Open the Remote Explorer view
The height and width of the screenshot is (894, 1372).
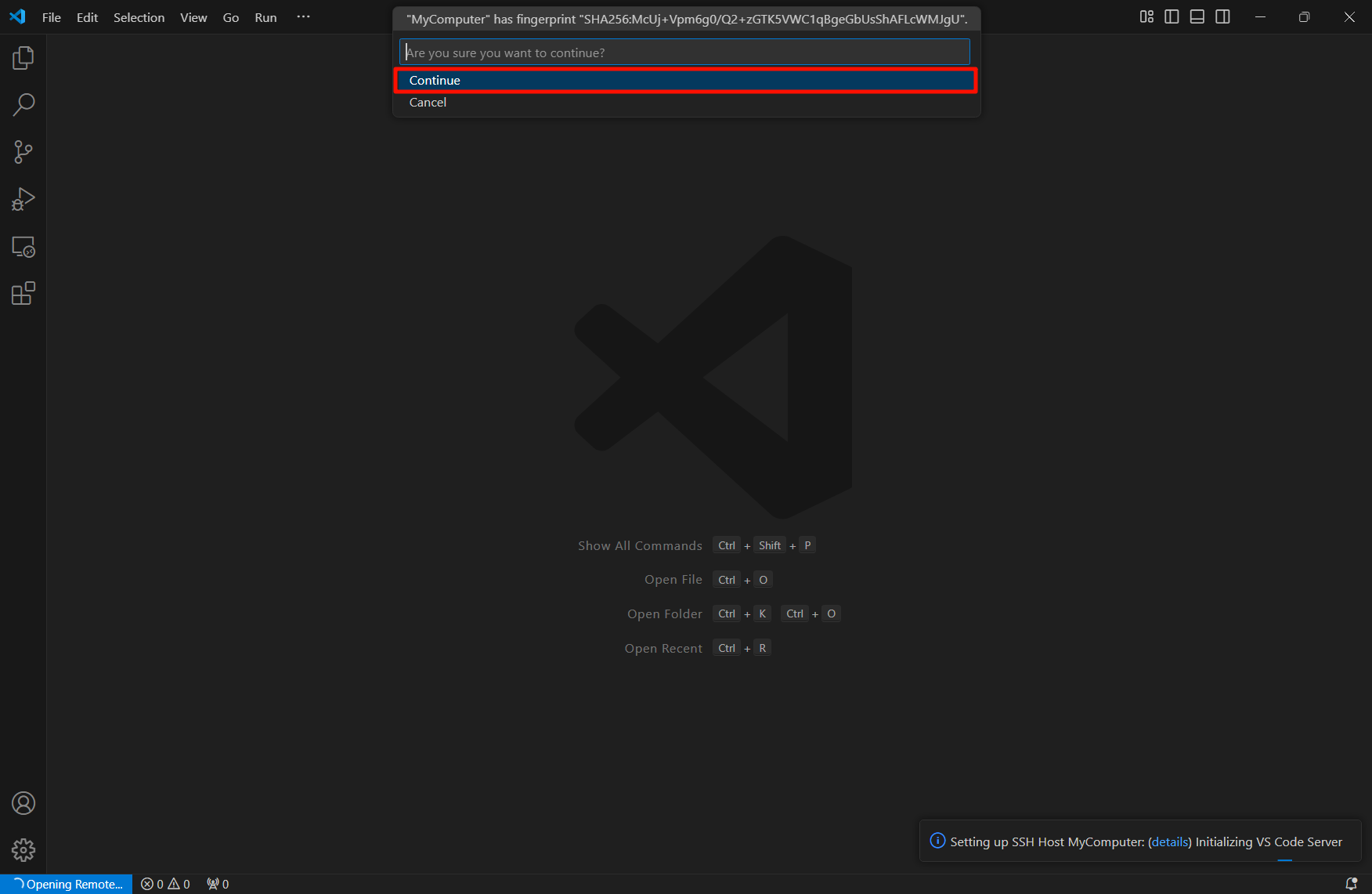tap(23, 247)
